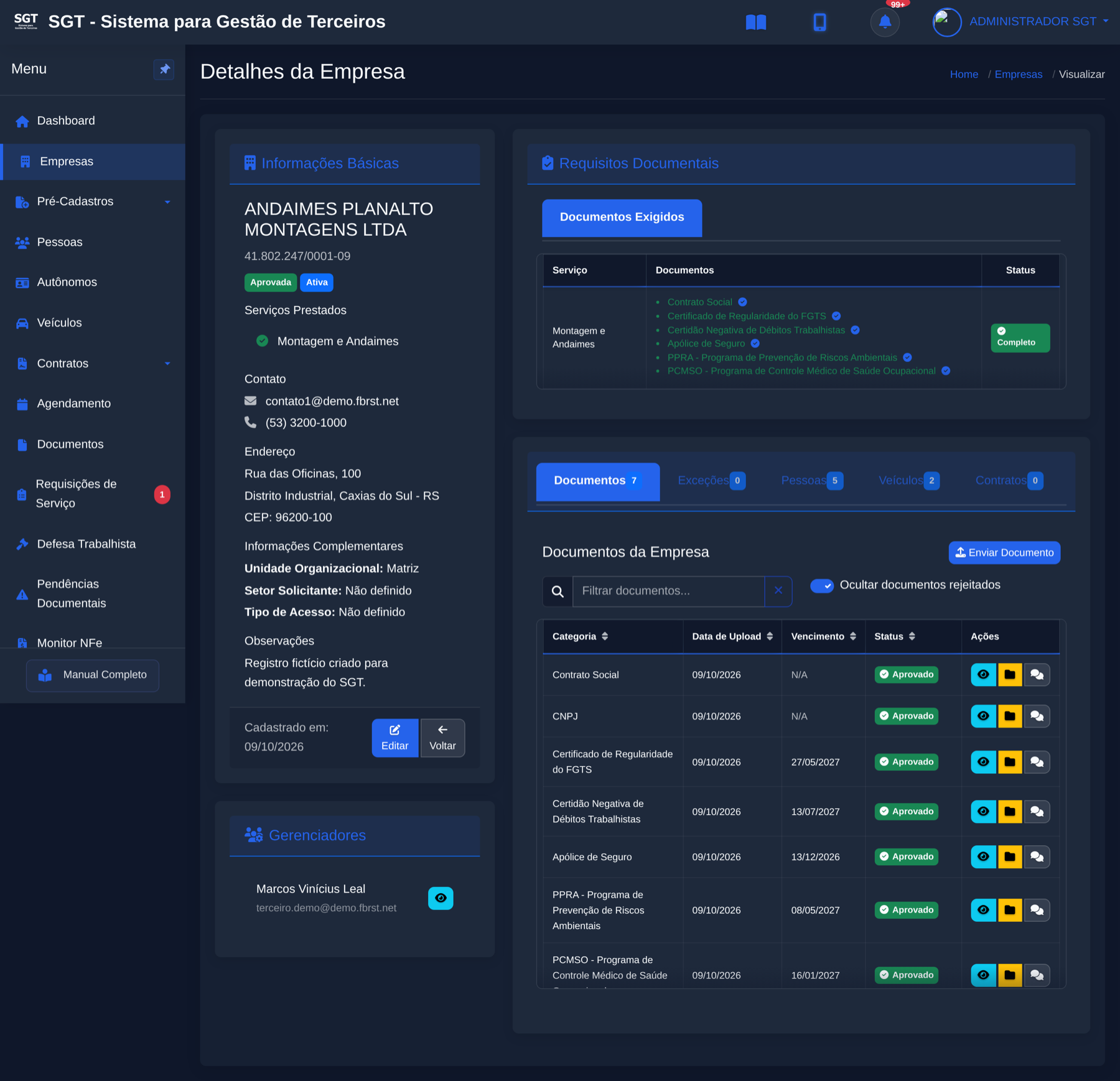Go to Home breadcrumb link
This screenshot has width=1120, height=1081.
pos(964,75)
